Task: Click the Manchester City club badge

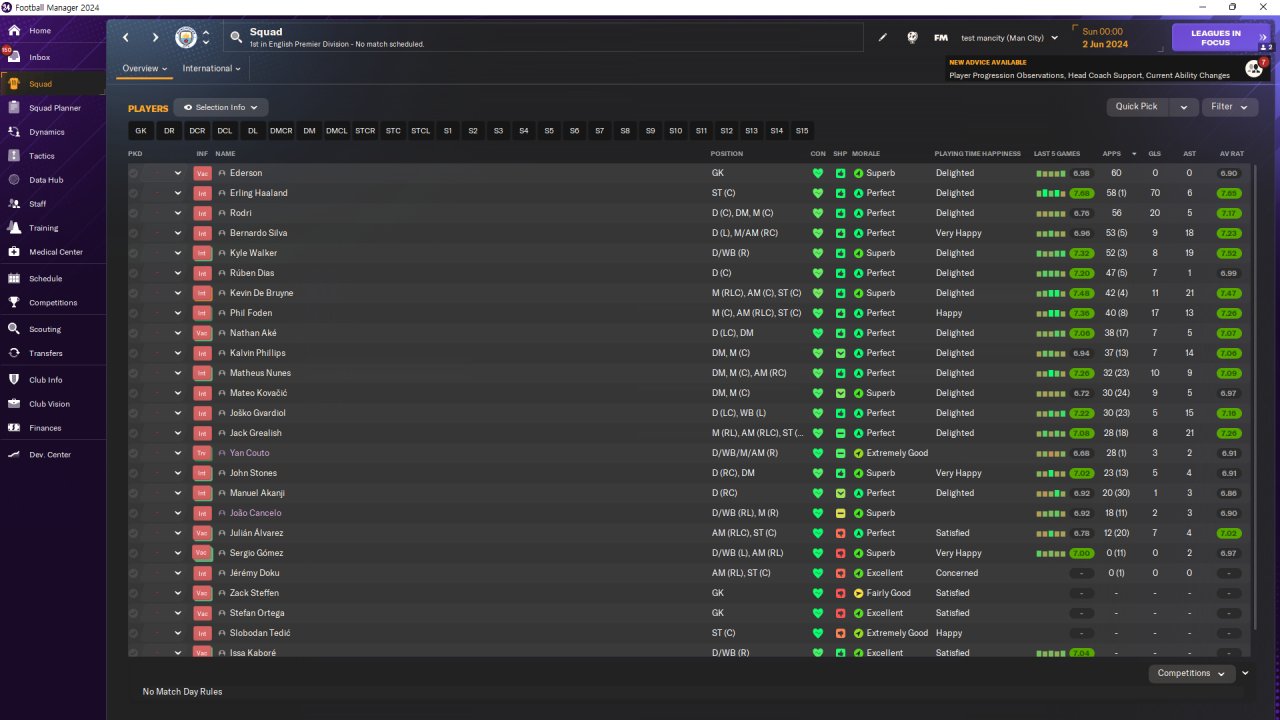Action: (186, 38)
